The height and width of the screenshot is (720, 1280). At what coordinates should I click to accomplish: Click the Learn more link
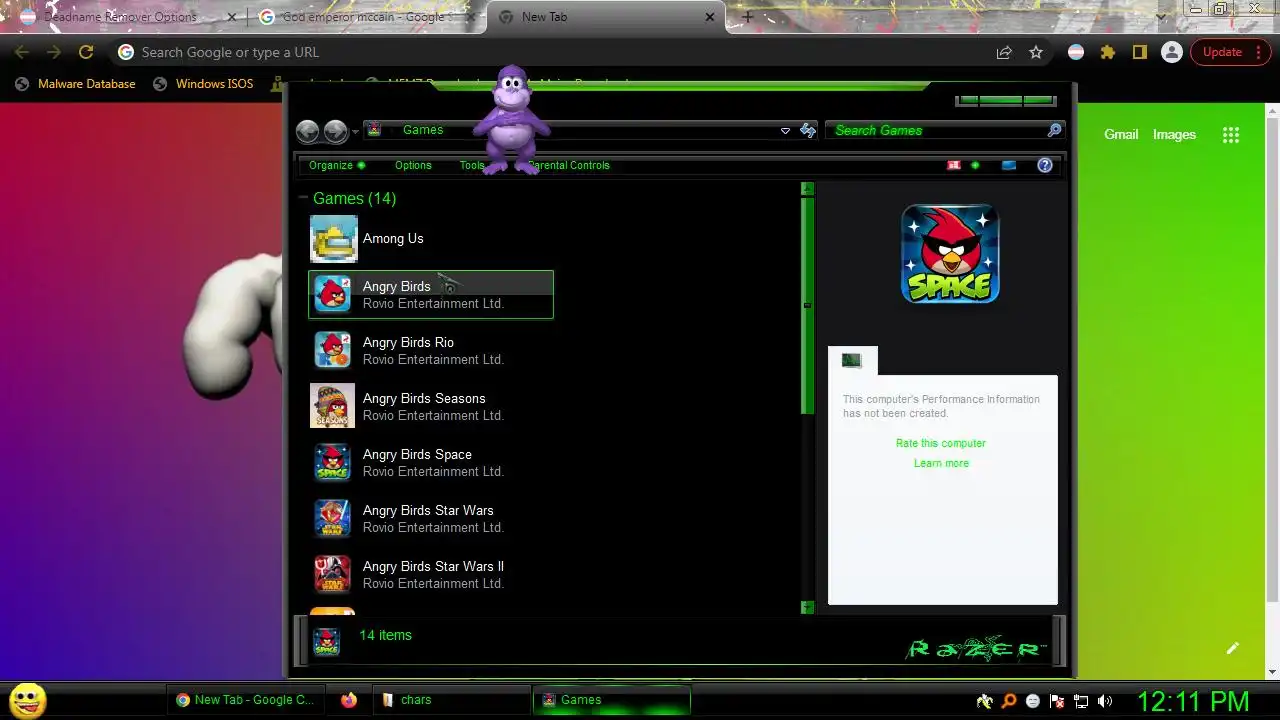pyautogui.click(x=941, y=463)
